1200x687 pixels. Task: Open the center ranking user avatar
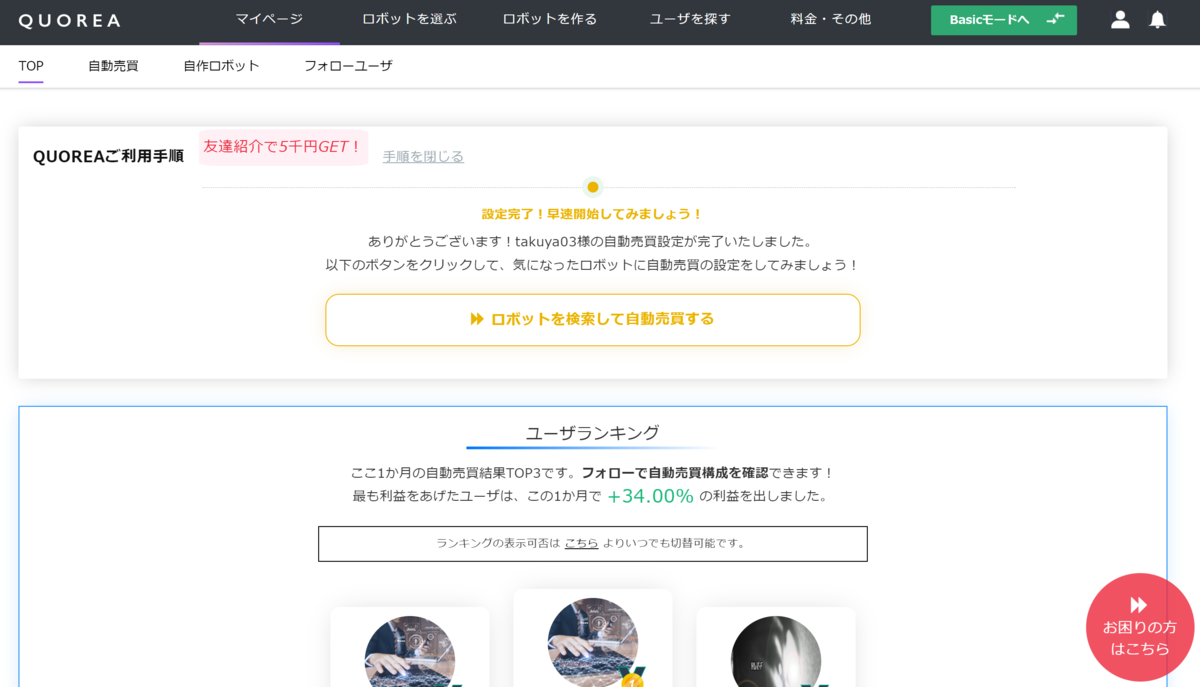pos(593,642)
